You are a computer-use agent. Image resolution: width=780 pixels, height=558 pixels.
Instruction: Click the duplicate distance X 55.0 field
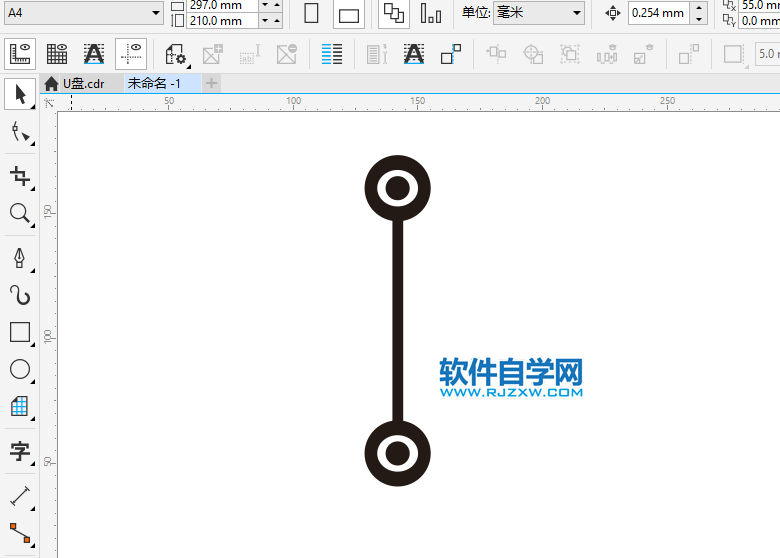coord(759,5)
